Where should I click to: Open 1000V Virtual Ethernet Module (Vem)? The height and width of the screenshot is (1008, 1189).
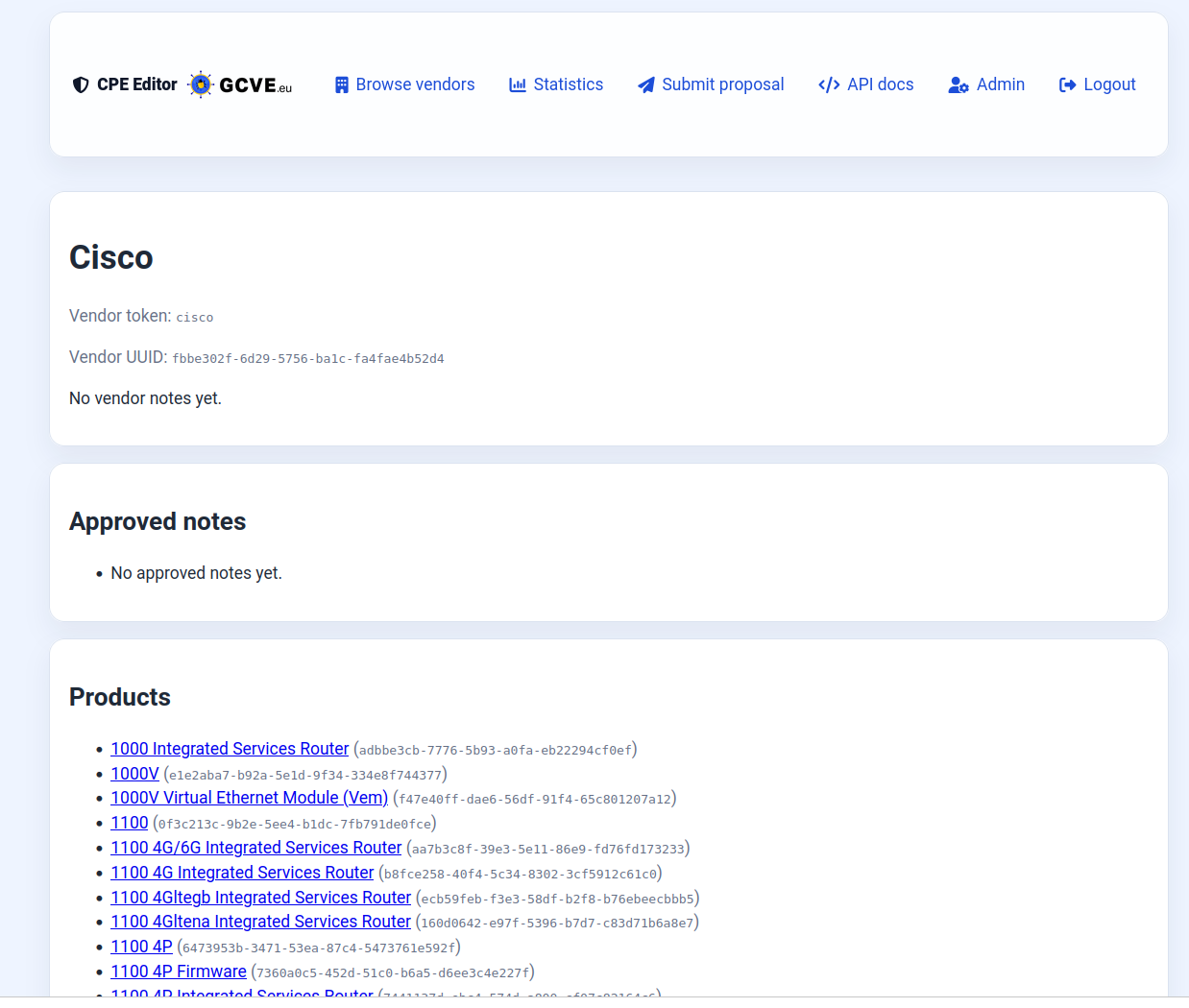click(x=249, y=798)
